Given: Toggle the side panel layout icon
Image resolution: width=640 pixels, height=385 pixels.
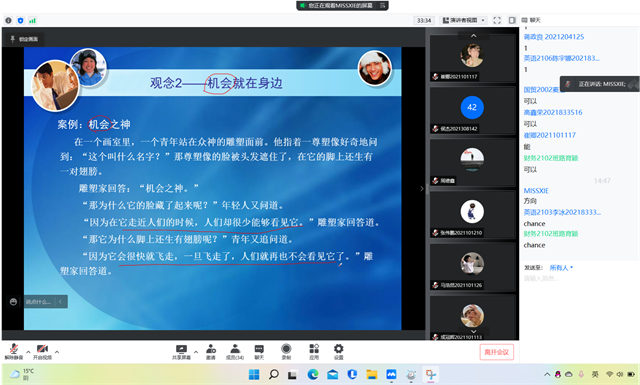Looking at the screenshot, I should pyautogui.click(x=512, y=20).
